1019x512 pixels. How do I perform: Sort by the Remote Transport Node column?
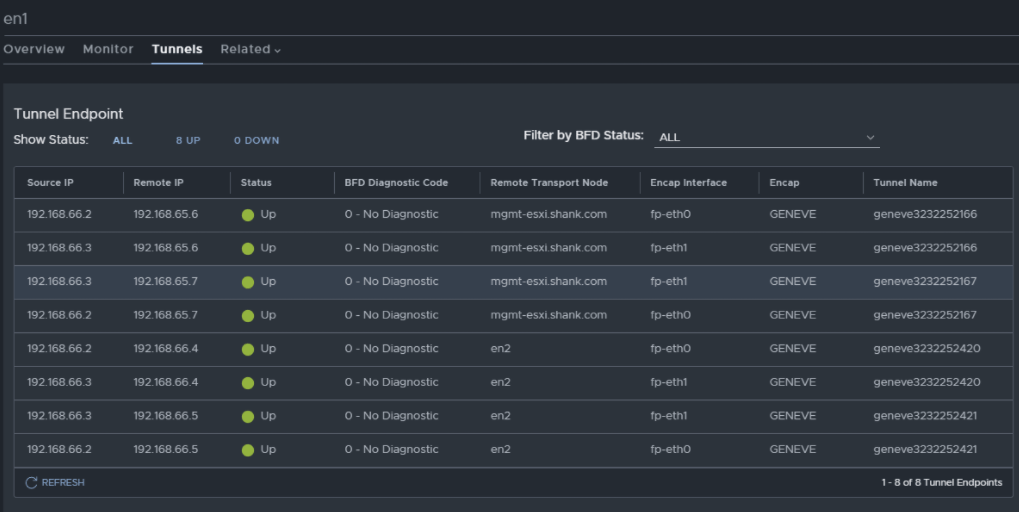coord(549,183)
